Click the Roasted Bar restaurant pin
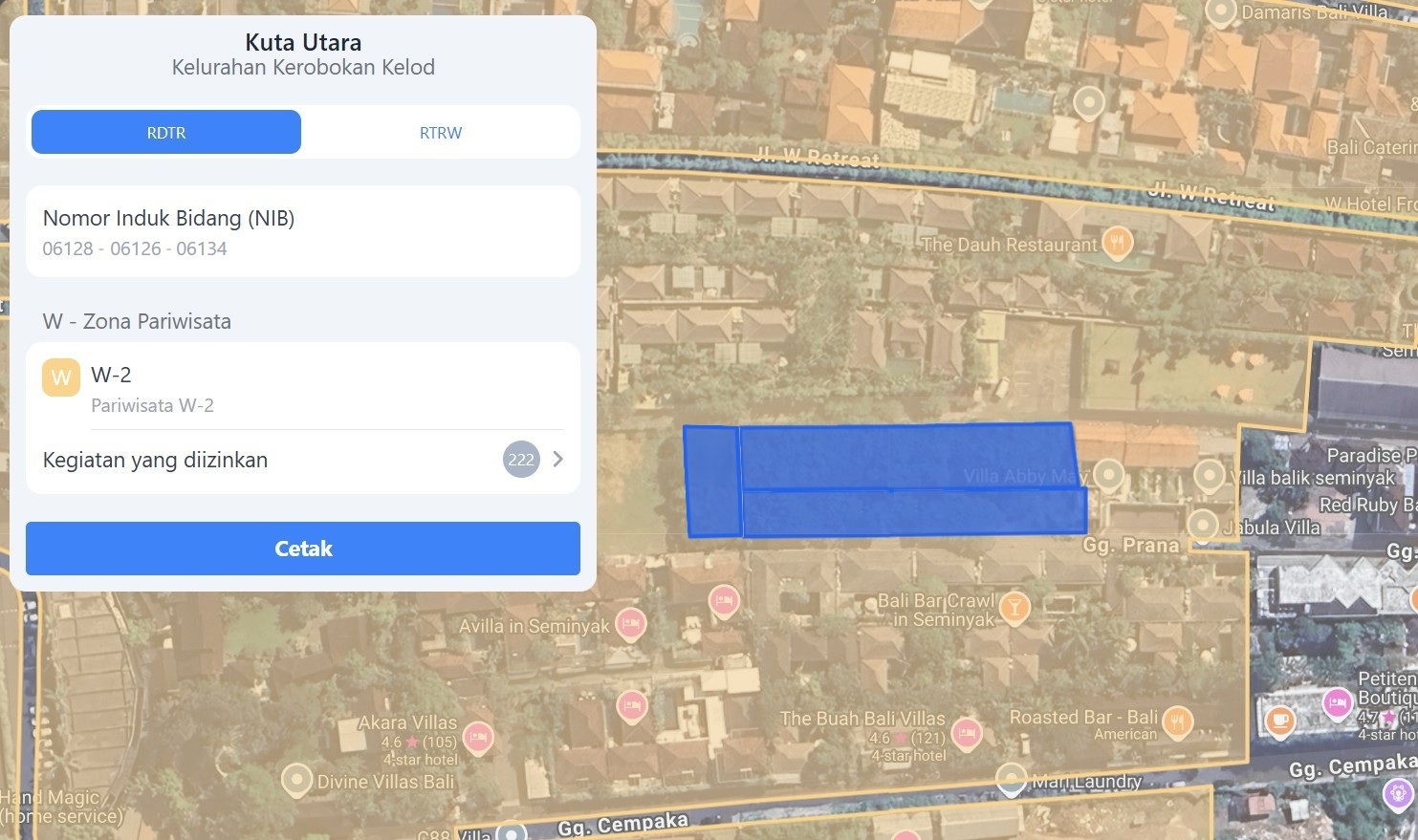 point(1177,722)
